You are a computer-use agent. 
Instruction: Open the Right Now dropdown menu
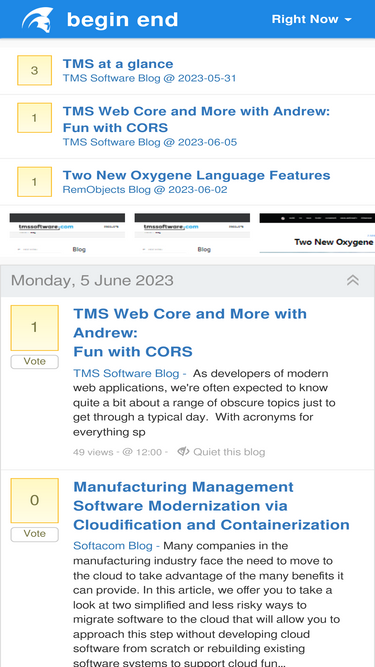coord(312,19)
